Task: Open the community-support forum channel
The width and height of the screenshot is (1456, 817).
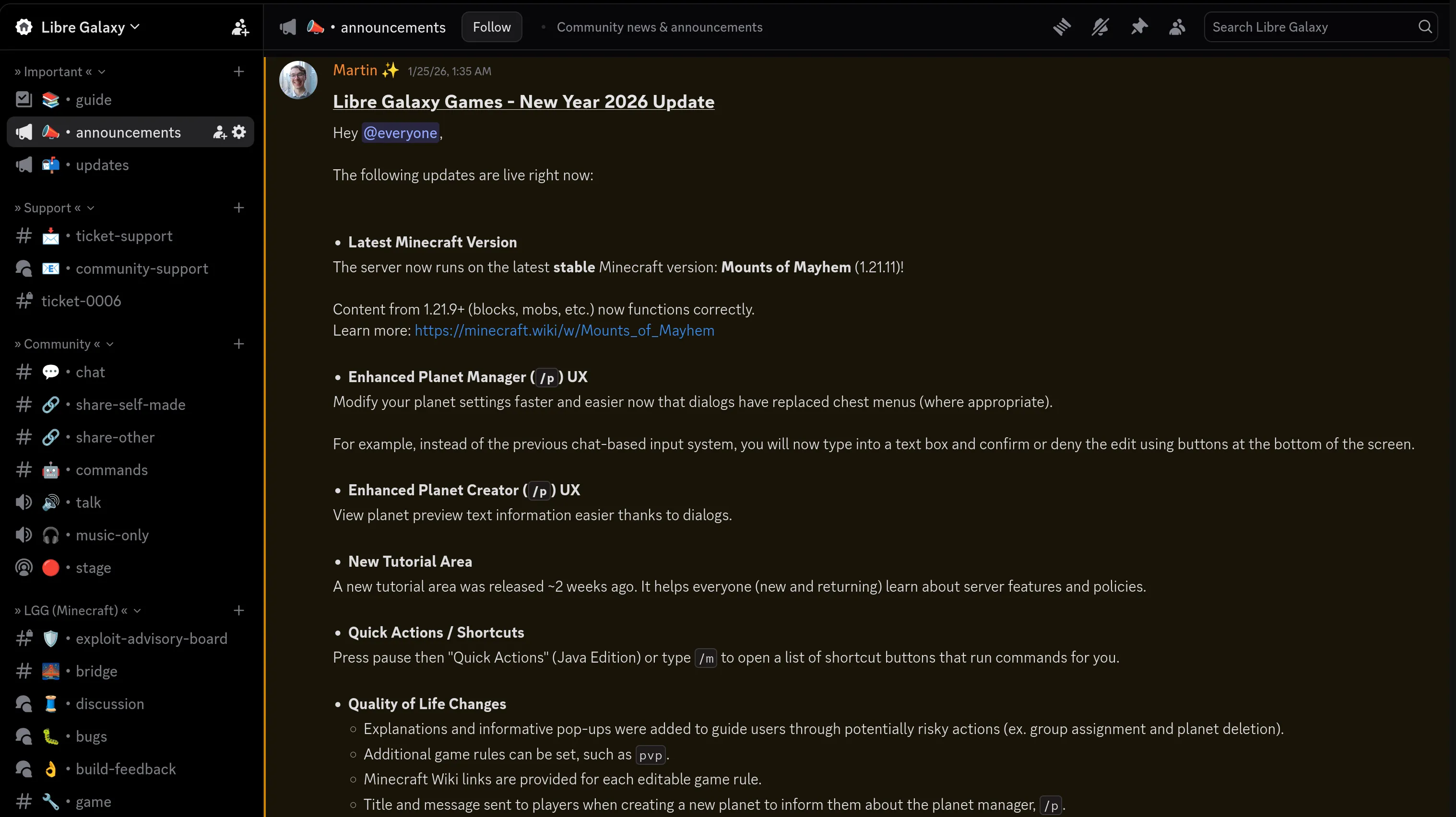Action: coord(130,268)
